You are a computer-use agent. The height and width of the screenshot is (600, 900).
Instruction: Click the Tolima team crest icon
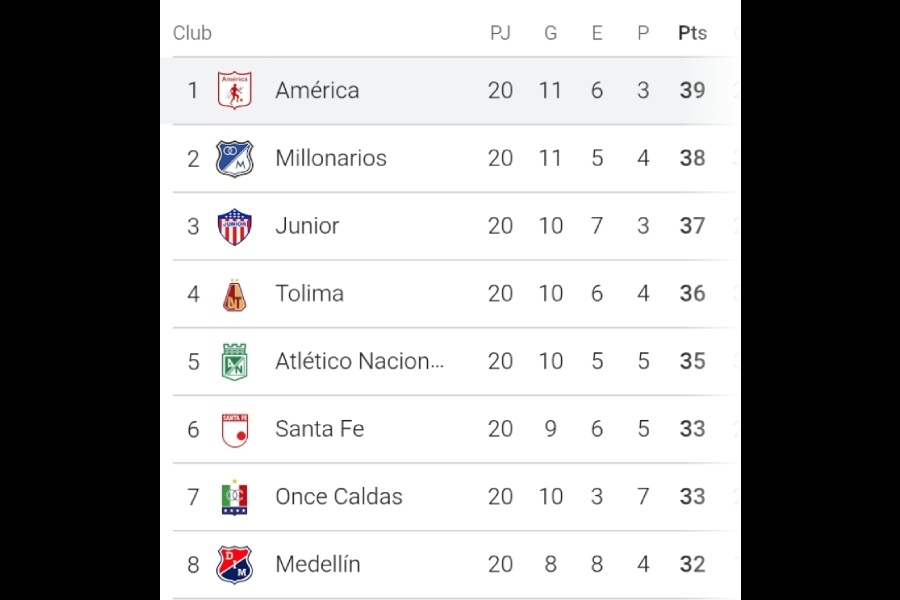(234, 295)
